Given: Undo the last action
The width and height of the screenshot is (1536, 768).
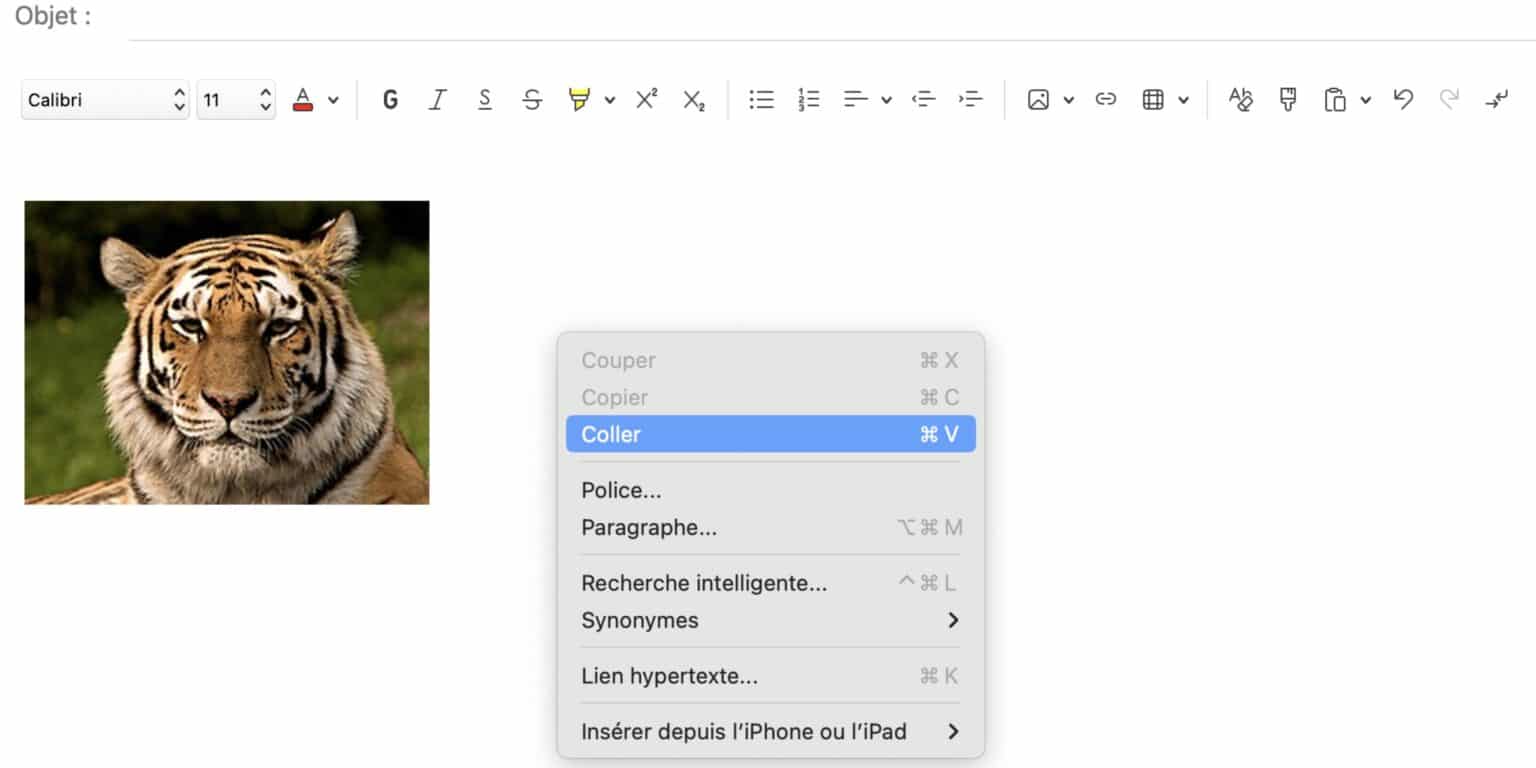Looking at the screenshot, I should 1403,100.
